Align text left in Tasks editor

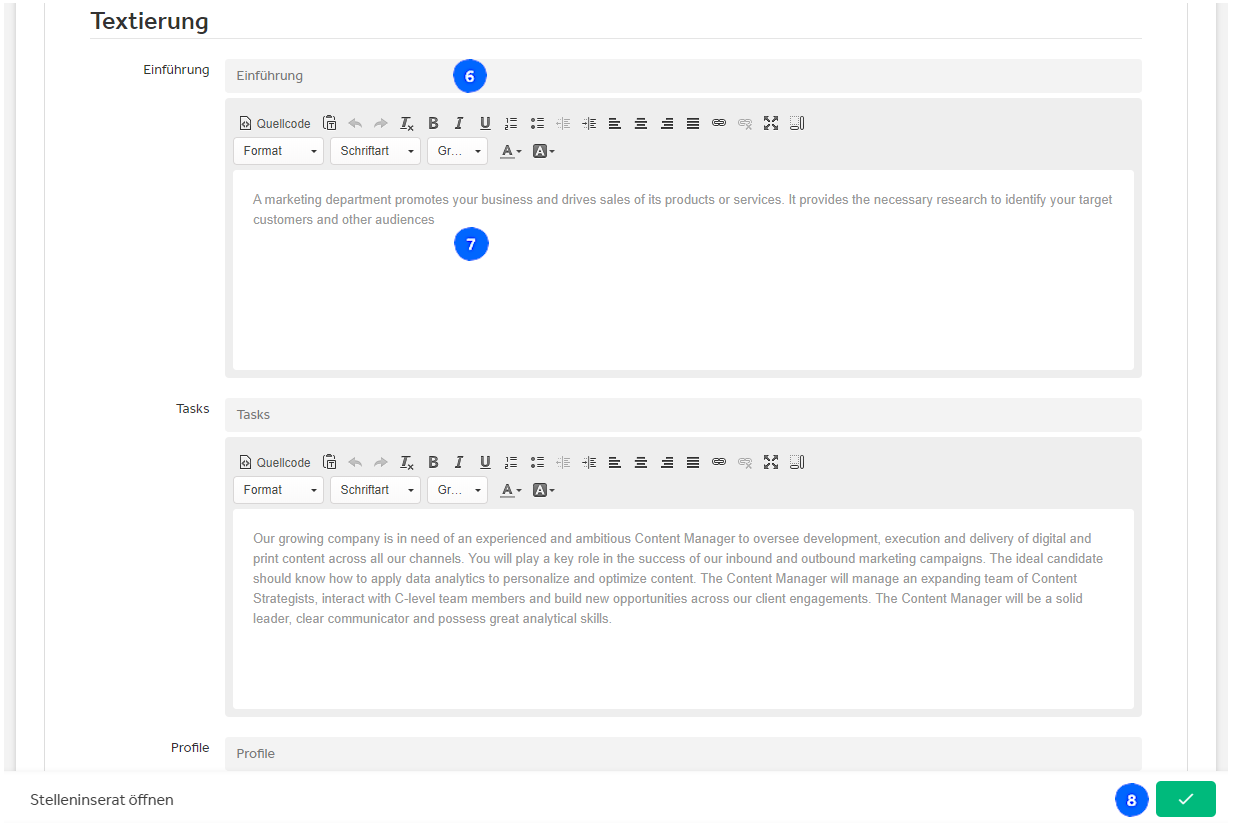coord(615,463)
